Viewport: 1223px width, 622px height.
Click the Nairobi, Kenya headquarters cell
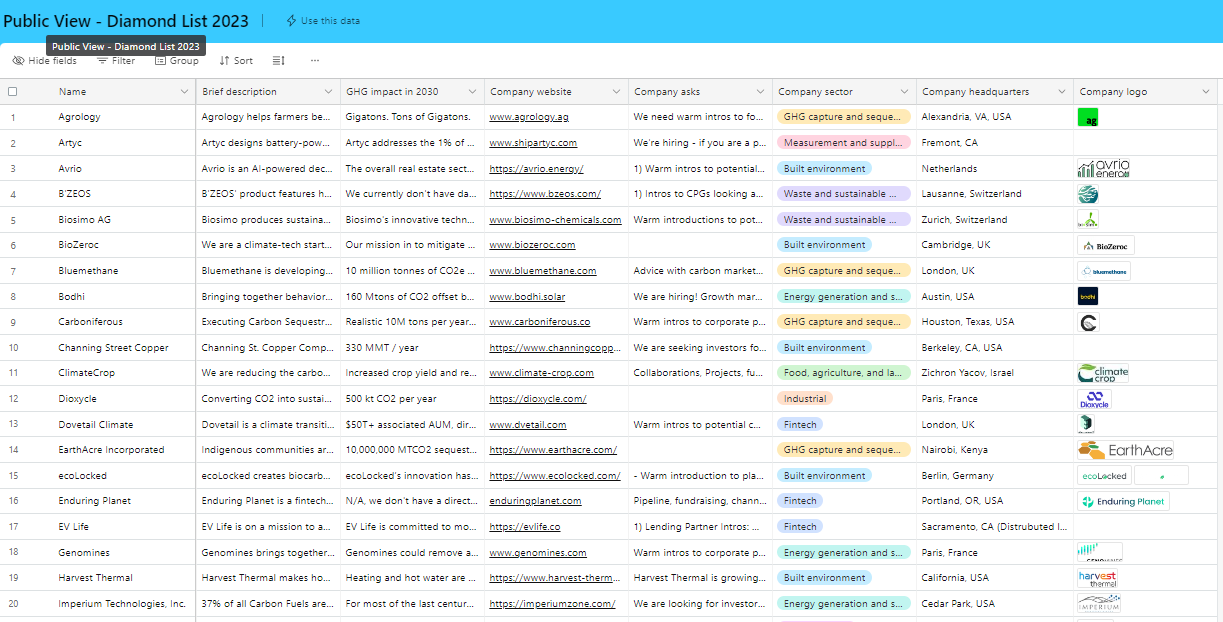coord(994,450)
